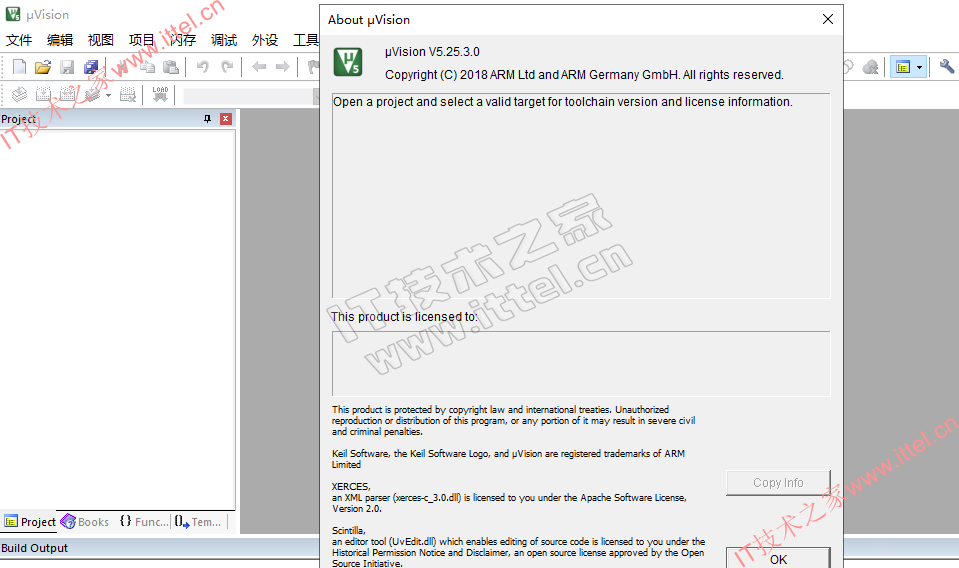
Task: Open the 闪存 (Flash) menu
Action: (183, 40)
